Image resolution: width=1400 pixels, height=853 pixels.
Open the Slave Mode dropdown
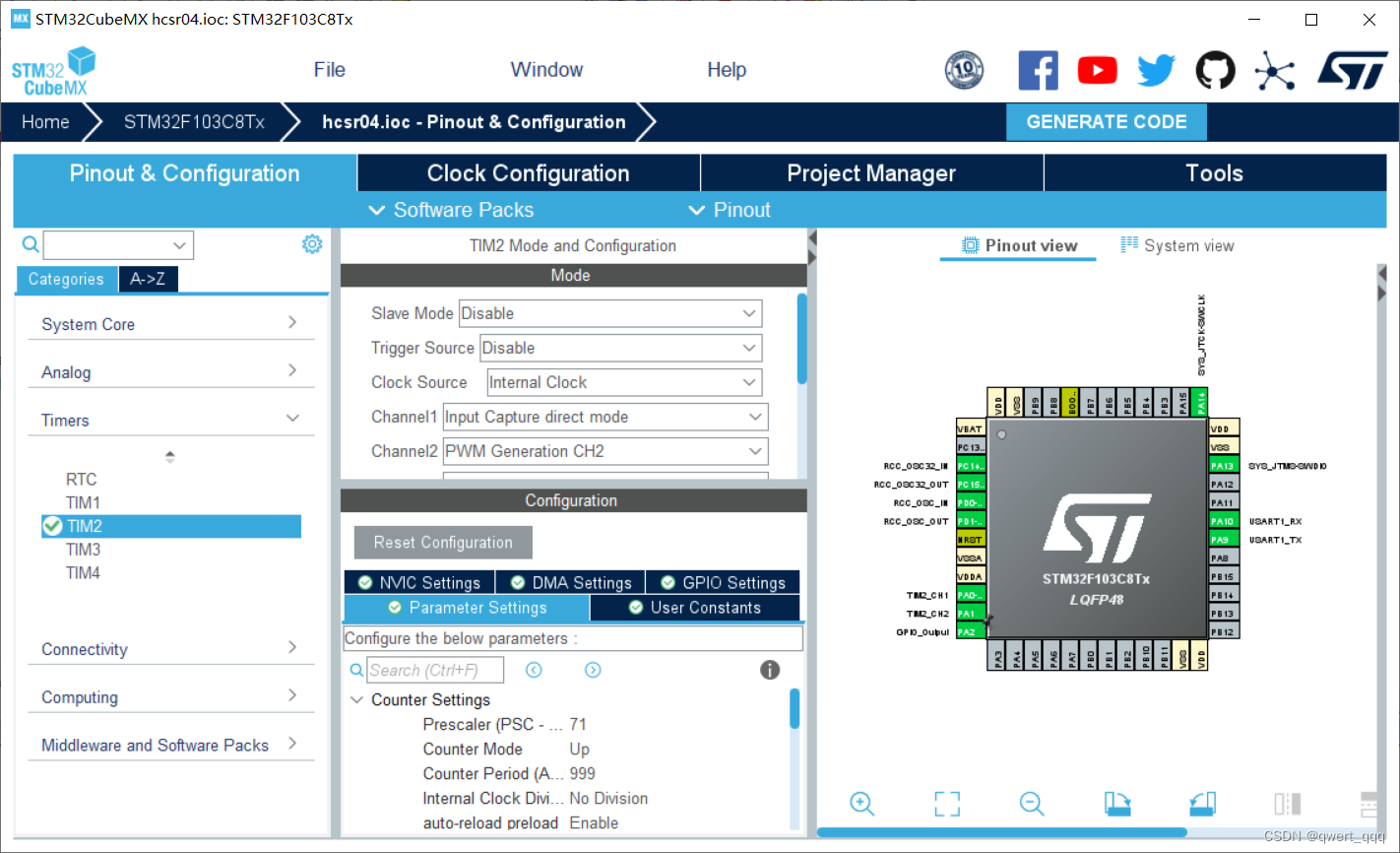[610, 313]
